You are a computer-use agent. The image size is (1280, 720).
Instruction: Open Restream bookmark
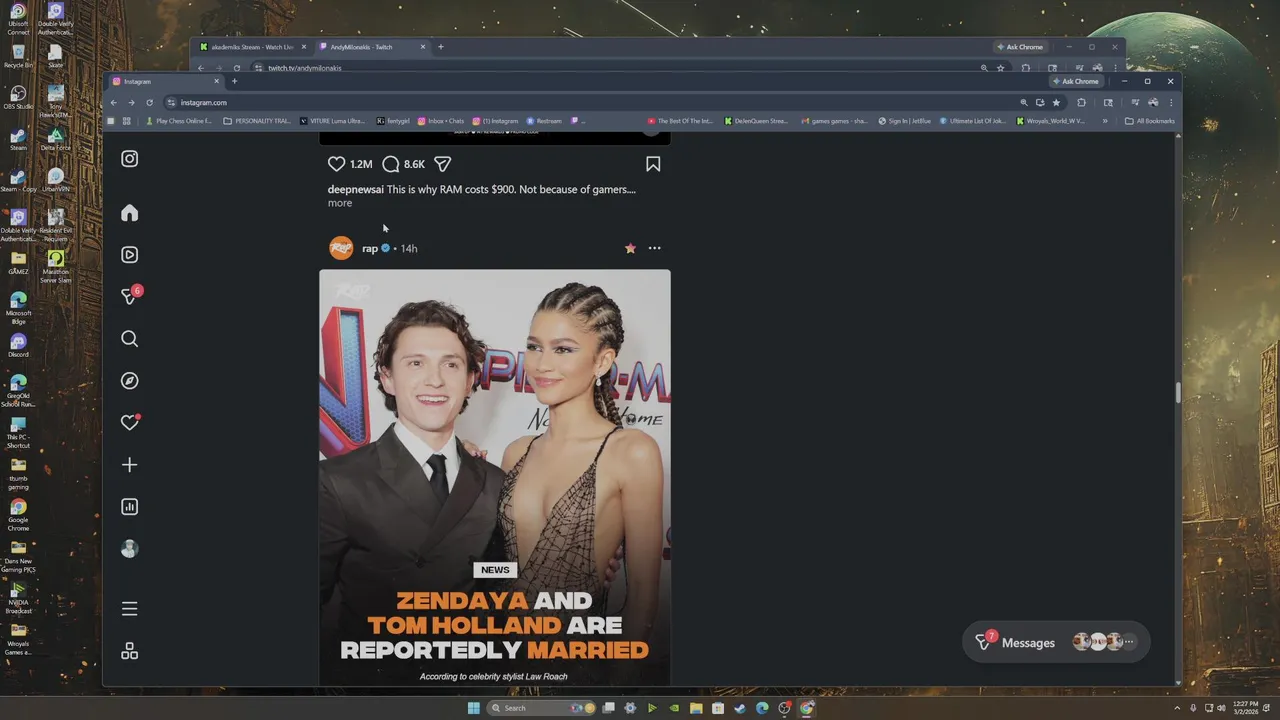coord(545,121)
